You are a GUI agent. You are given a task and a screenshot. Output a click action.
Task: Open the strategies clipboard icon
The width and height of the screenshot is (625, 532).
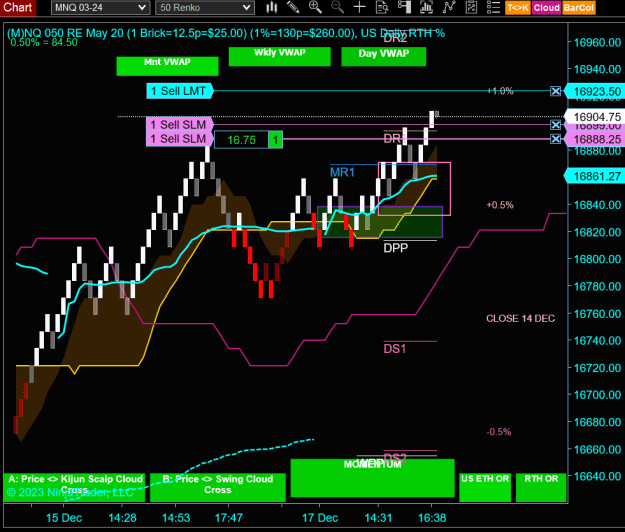click(471, 7)
